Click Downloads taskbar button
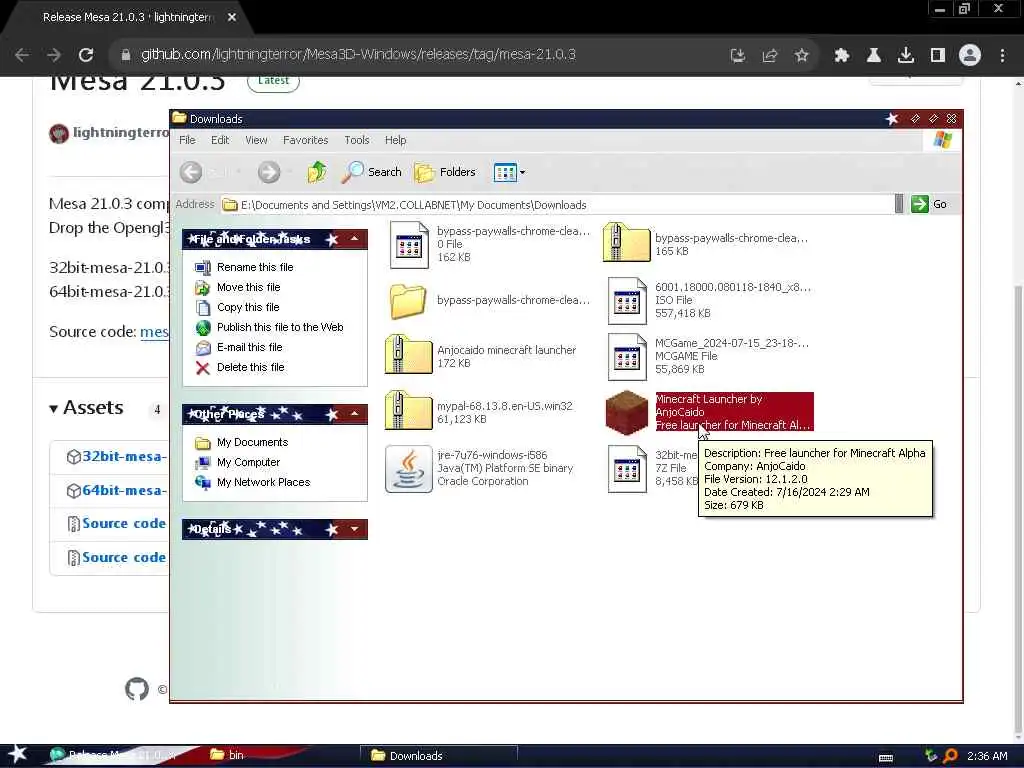 [438, 756]
